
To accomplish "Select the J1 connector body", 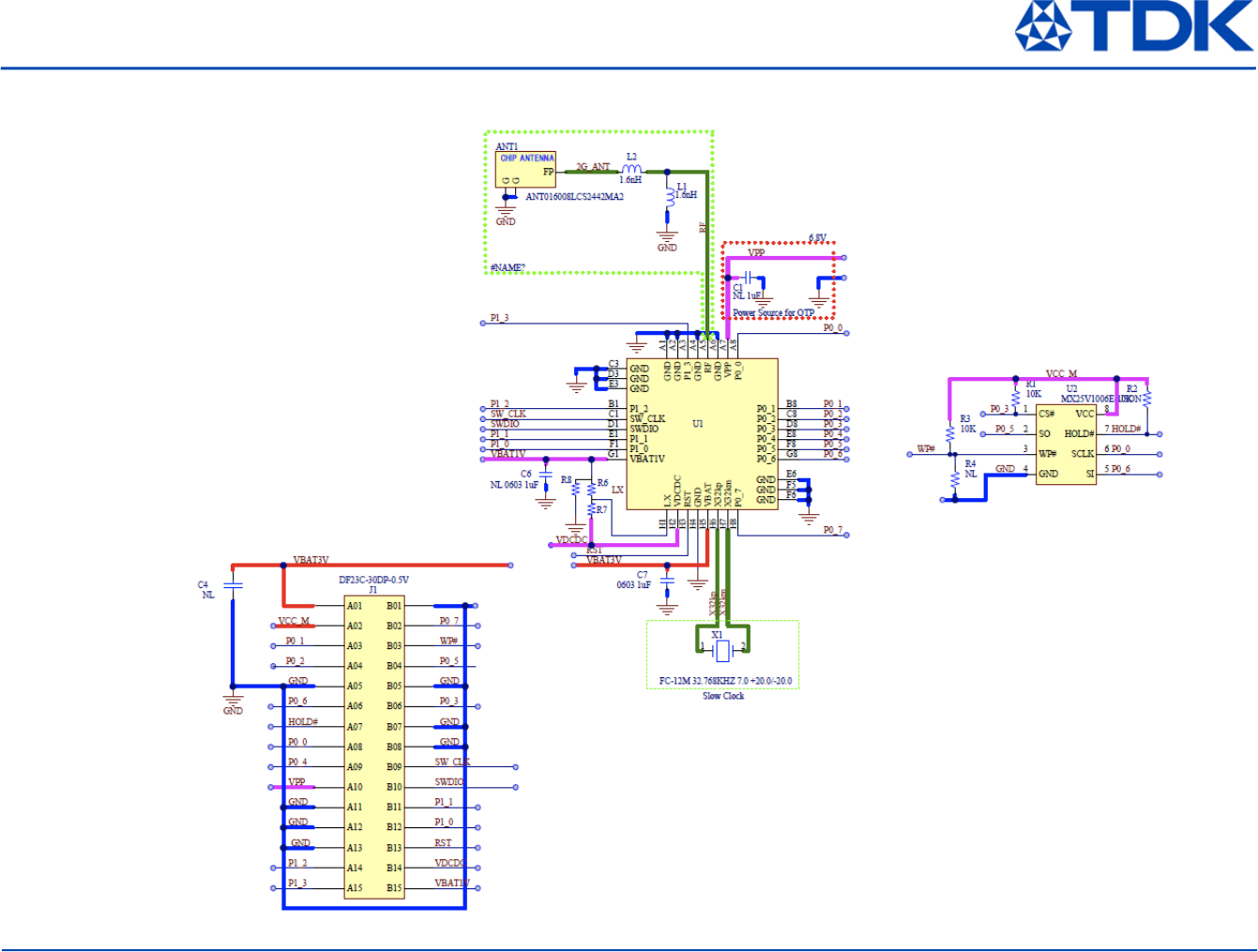I will 373,747.
